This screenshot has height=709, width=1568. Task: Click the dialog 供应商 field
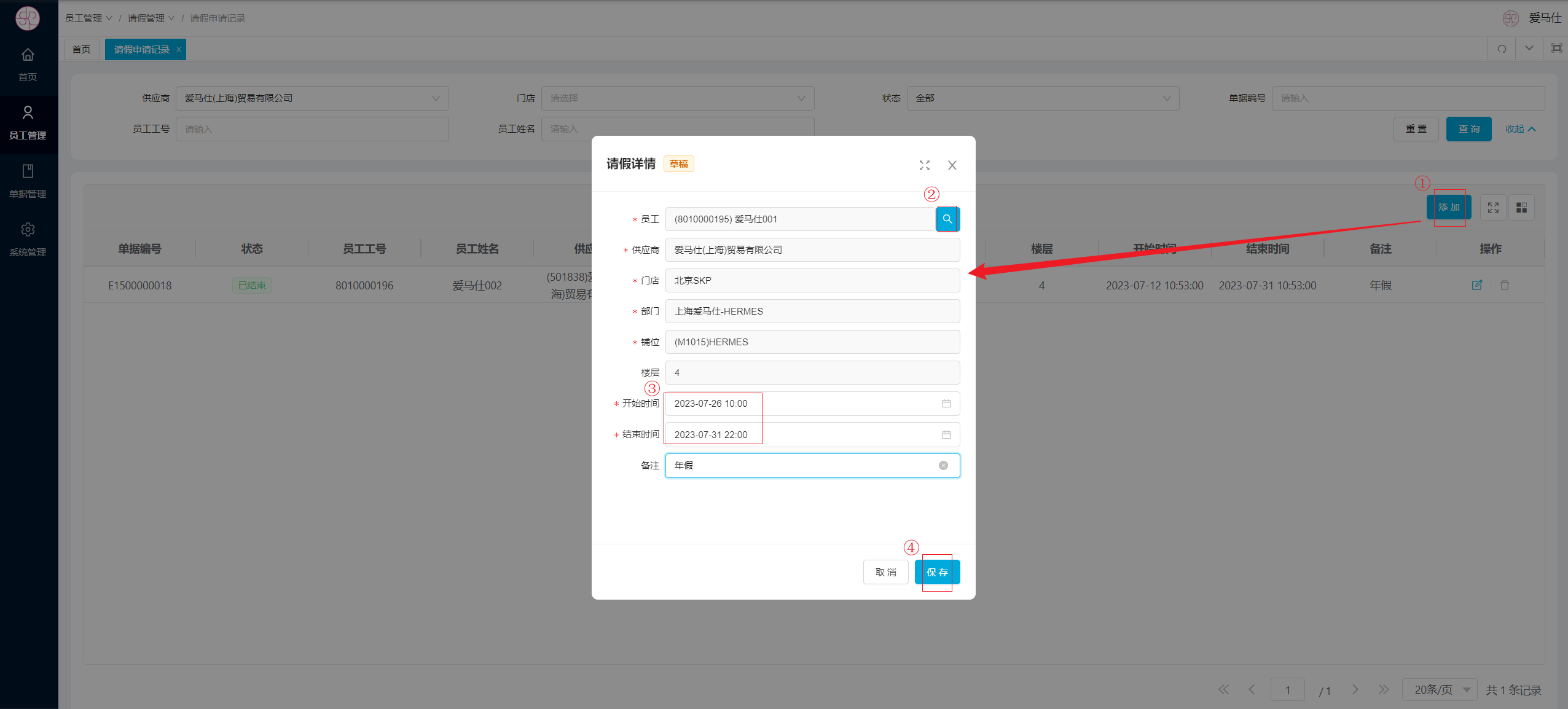[x=812, y=250]
